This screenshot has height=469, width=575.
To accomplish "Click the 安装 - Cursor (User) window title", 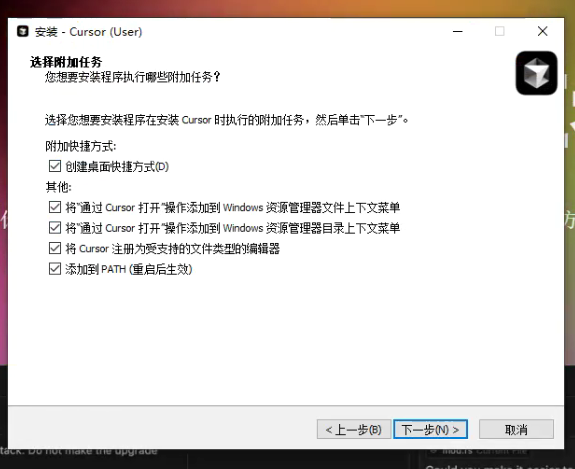I will click(x=88, y=32).
